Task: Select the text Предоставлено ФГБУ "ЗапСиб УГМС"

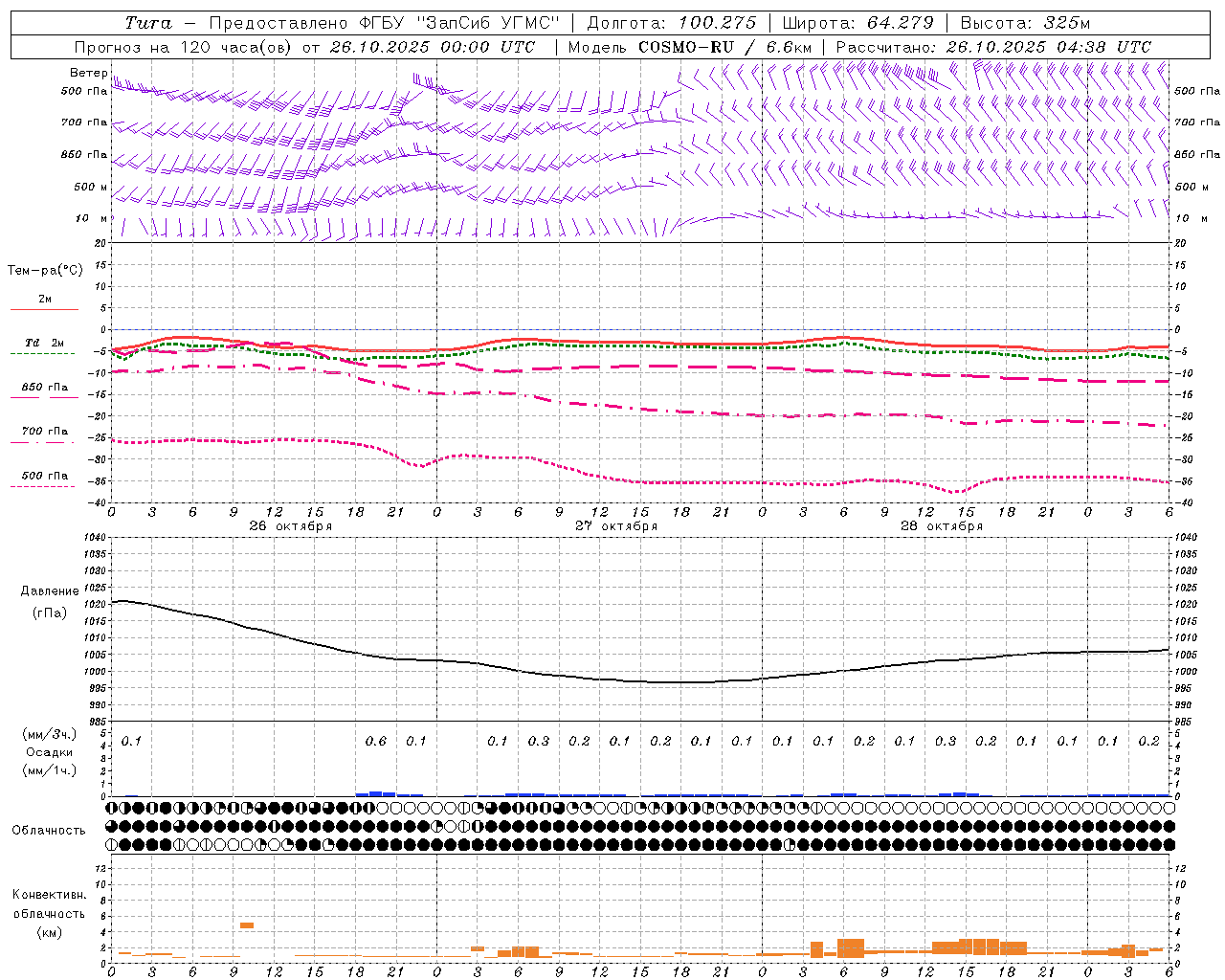Action: click(x=384, y=23)
